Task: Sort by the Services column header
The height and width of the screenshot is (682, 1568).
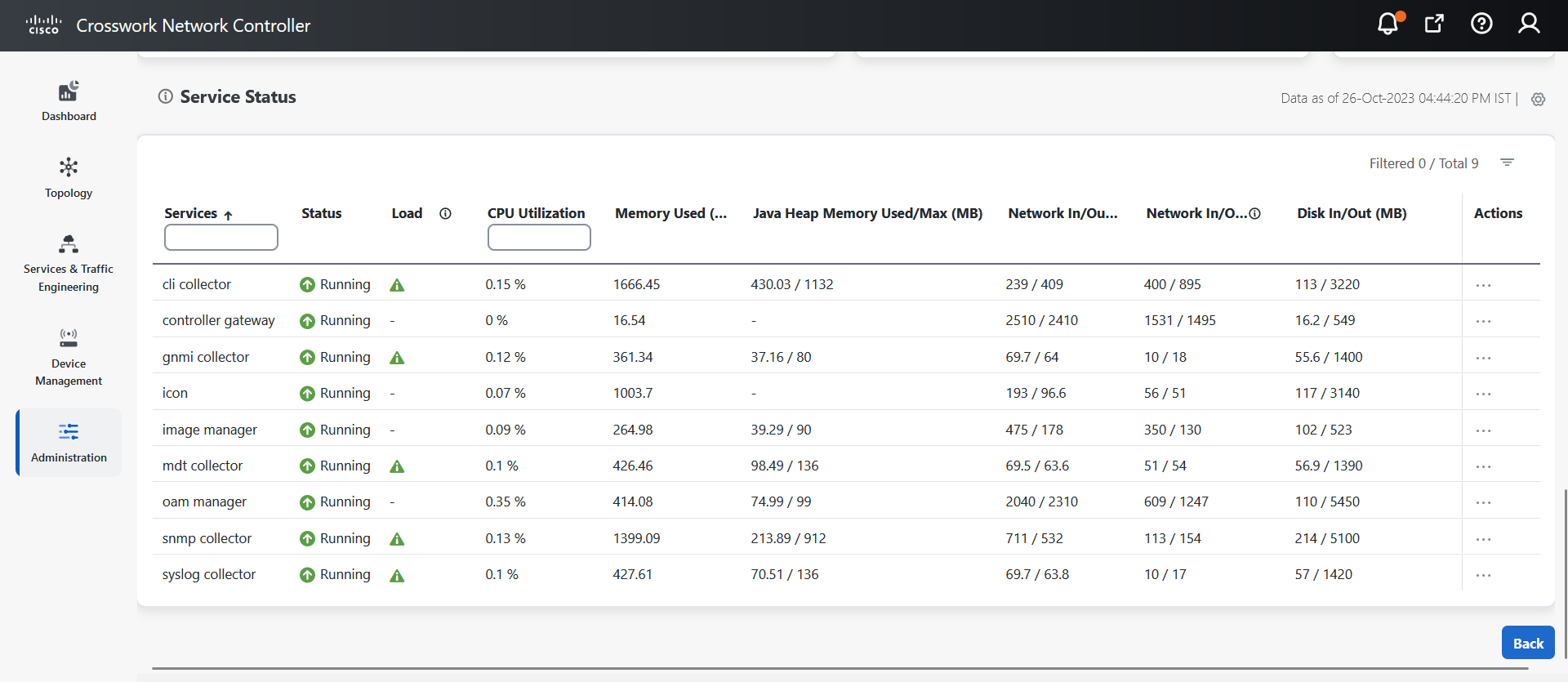Action: coord(191,213)
